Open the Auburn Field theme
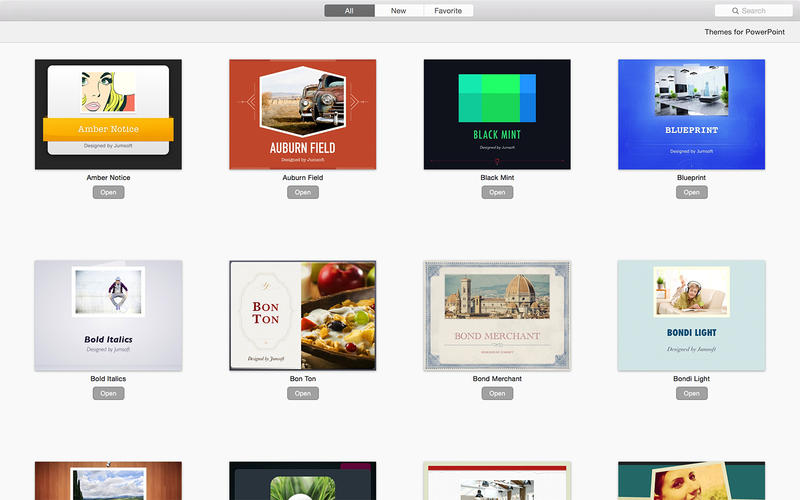The image size is (800, 500). coord(302,192)
